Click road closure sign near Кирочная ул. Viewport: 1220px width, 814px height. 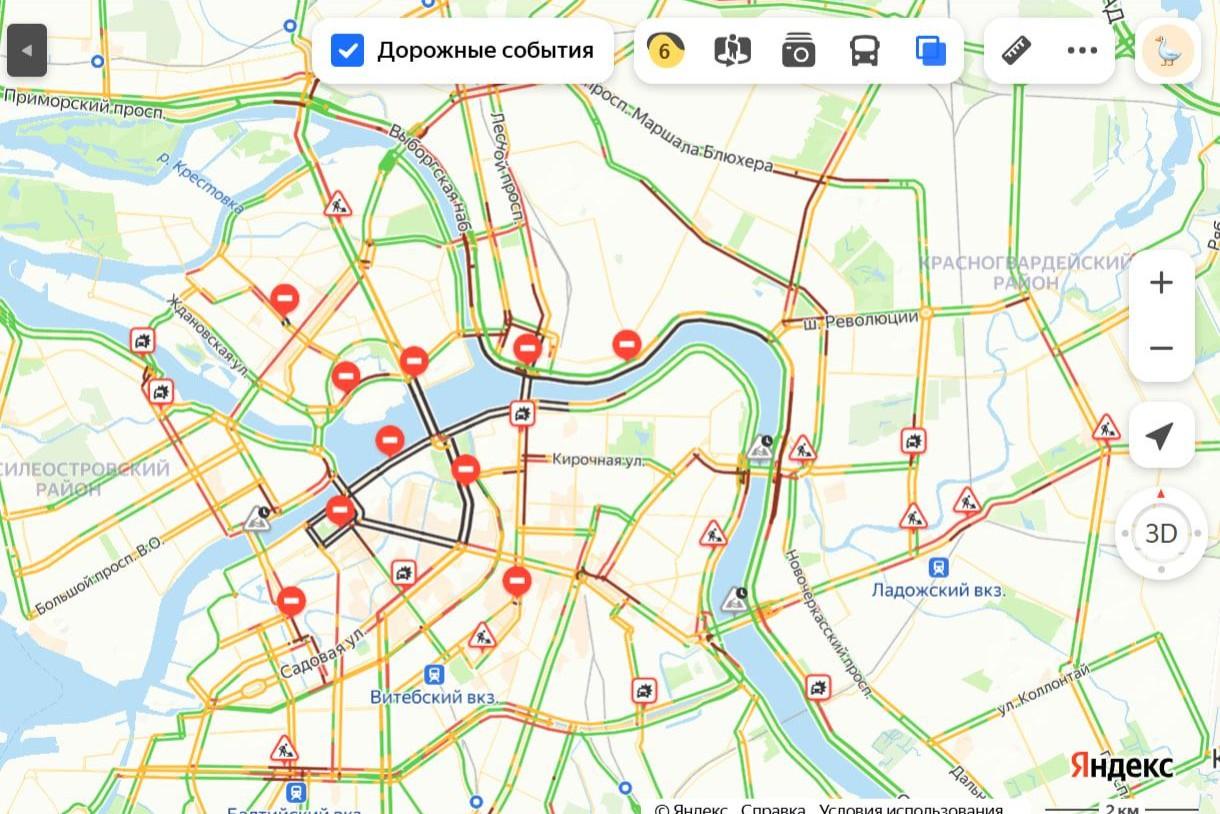pyautogui.click(x=465, y=468)
